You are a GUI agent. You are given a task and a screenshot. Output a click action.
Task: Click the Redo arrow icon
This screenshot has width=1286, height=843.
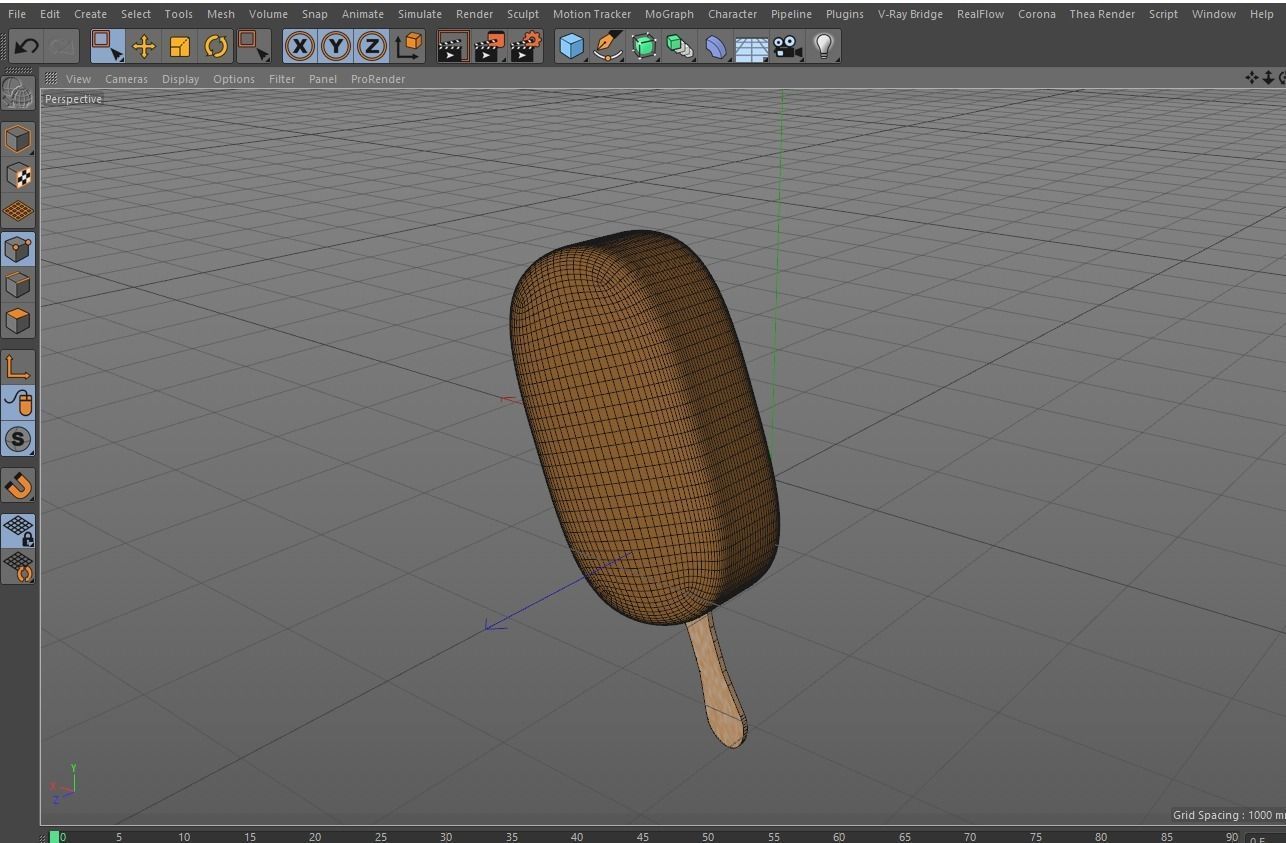point(62,46)
